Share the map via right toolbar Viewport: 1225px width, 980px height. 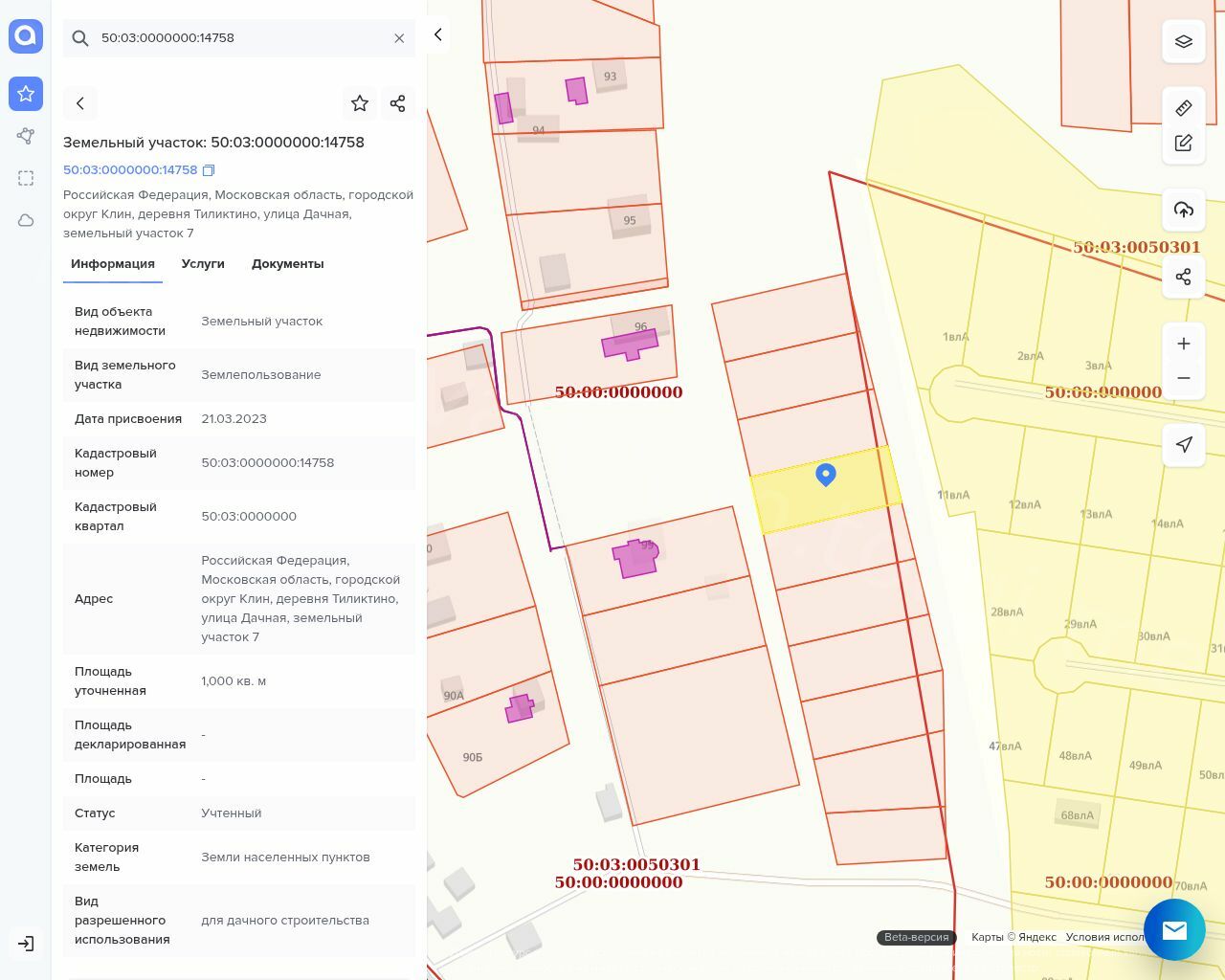click(x=1184, y=277)
